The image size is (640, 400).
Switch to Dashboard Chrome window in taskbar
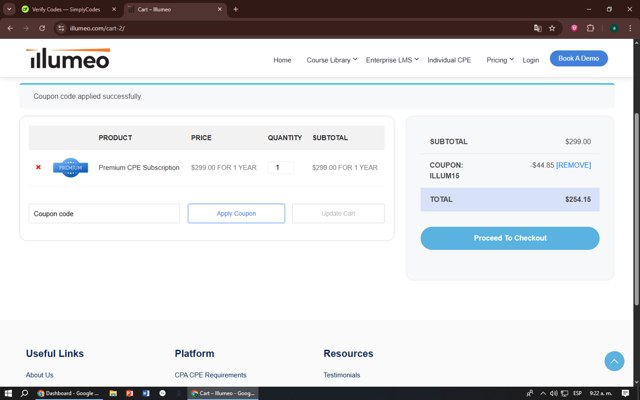(x=68, y=393)
